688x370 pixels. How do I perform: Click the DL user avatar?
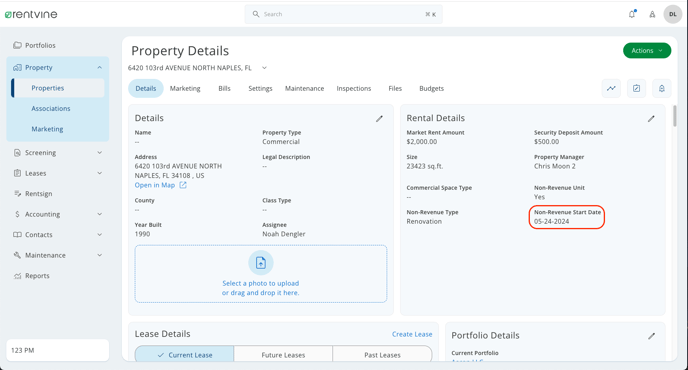[672, 14]
